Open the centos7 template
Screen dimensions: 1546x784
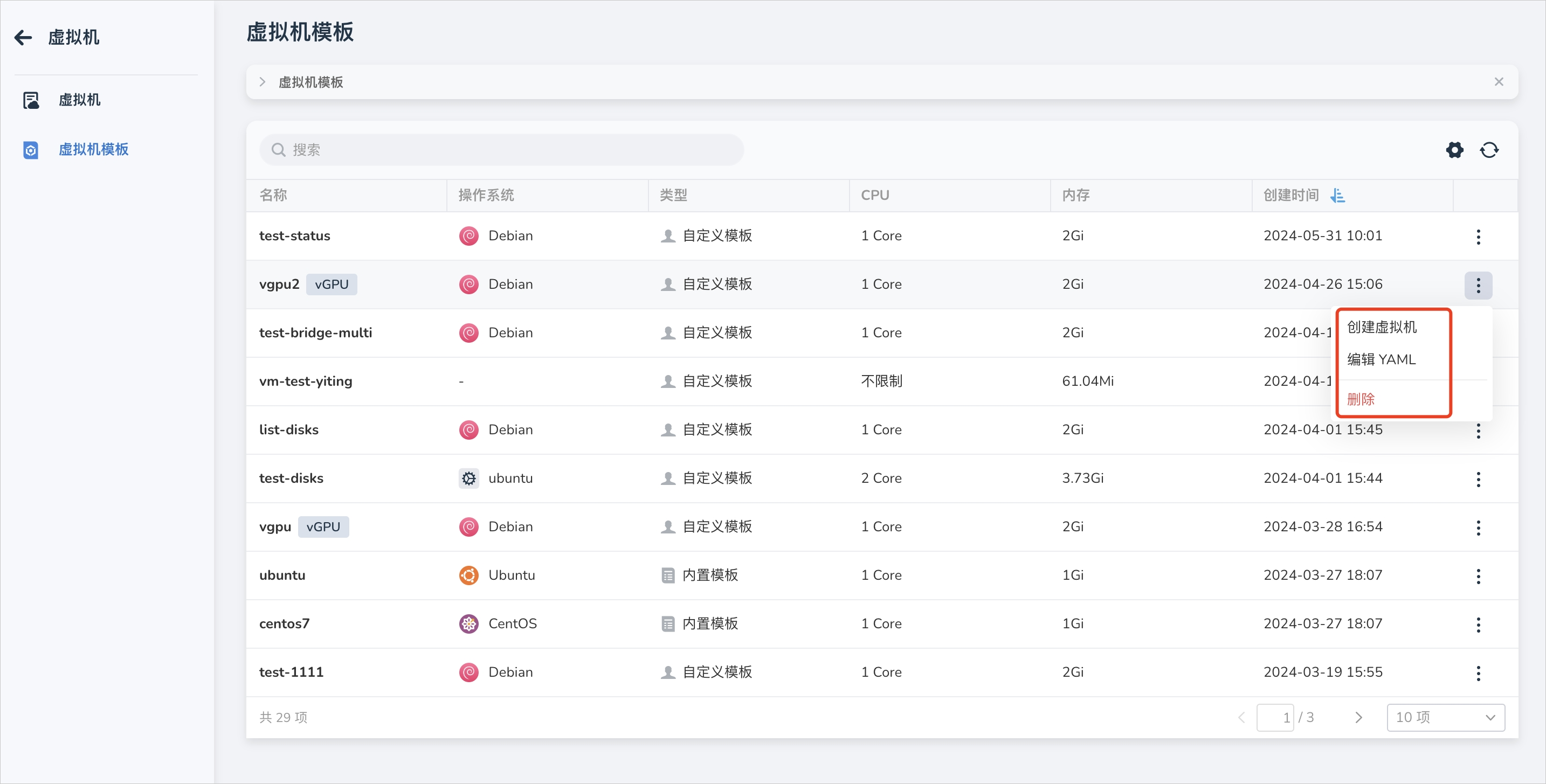coord(285,624)
